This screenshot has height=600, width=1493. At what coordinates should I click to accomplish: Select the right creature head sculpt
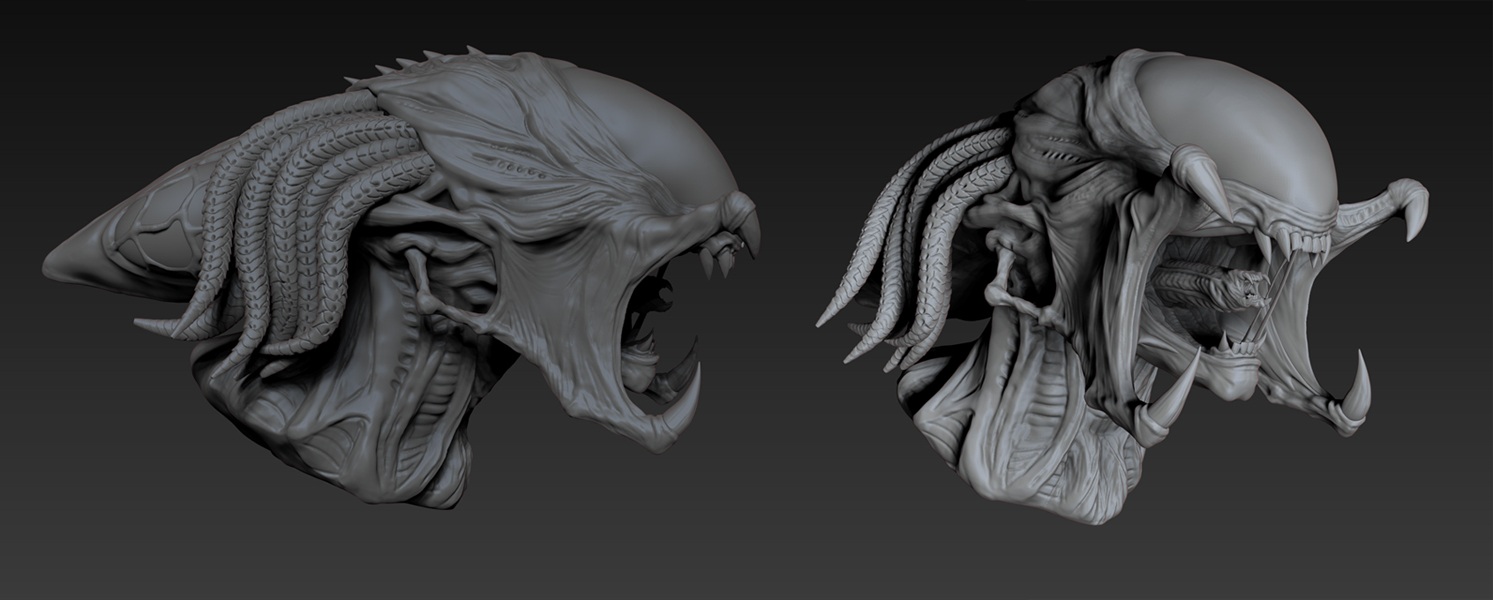point(1122,285)
